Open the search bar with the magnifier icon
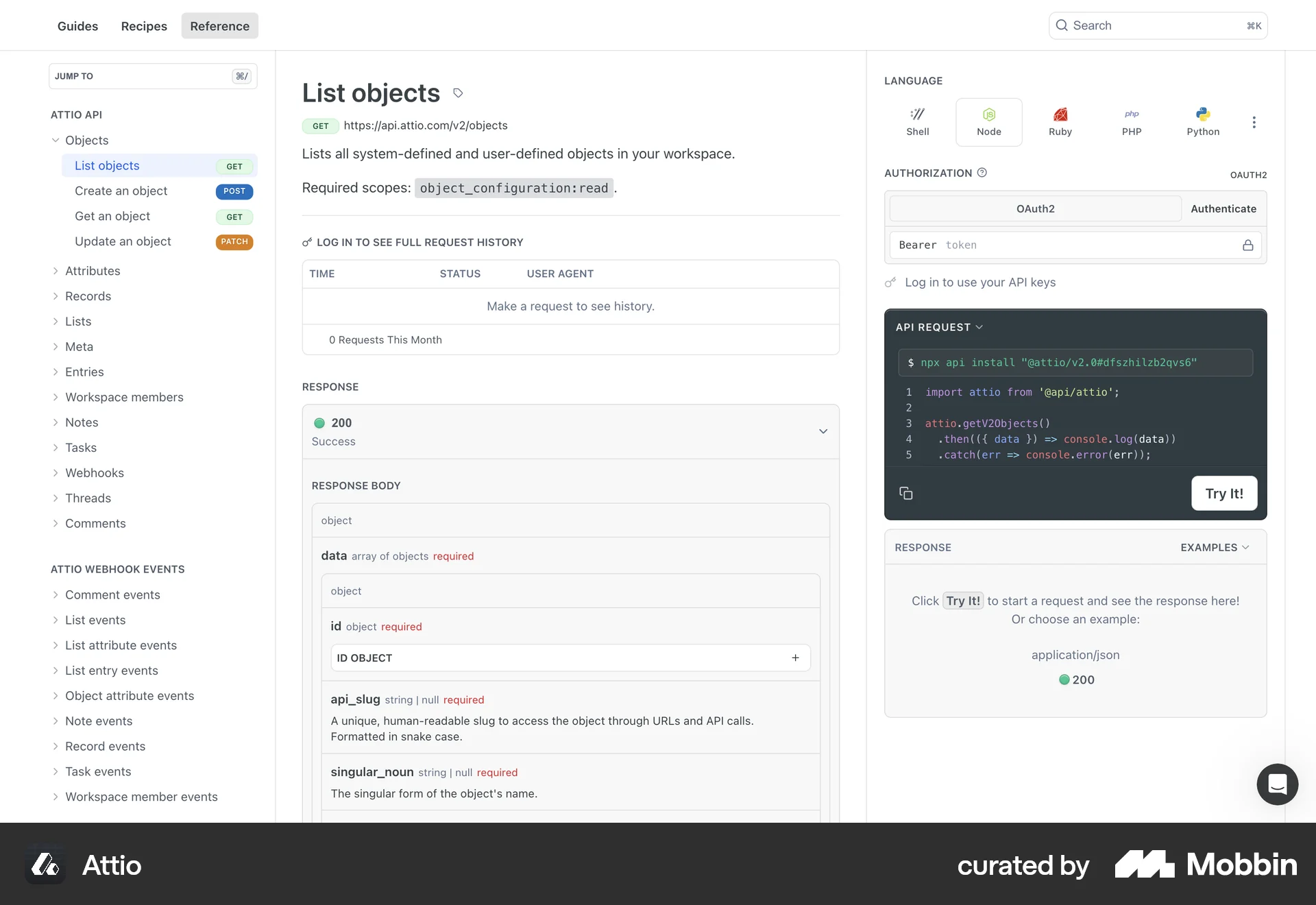This screenshot has width=1316, height=905. click(1062, 25)
